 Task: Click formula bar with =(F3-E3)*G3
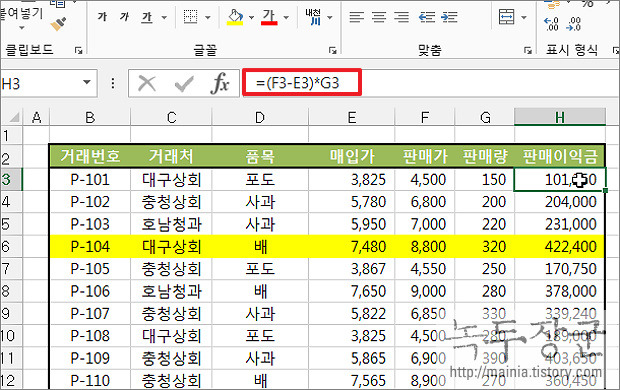(431, 83)
